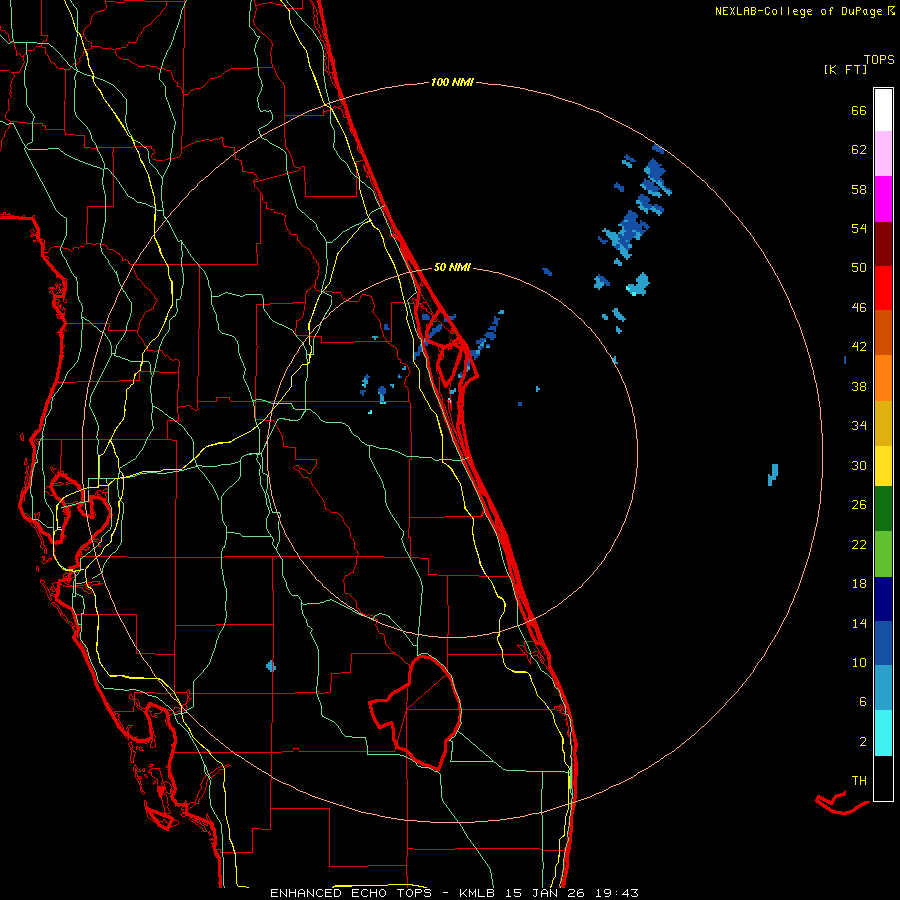Click the dark green scale swatch
The height and width of the screenshot is (900, 900).
[x=883, y=509]
